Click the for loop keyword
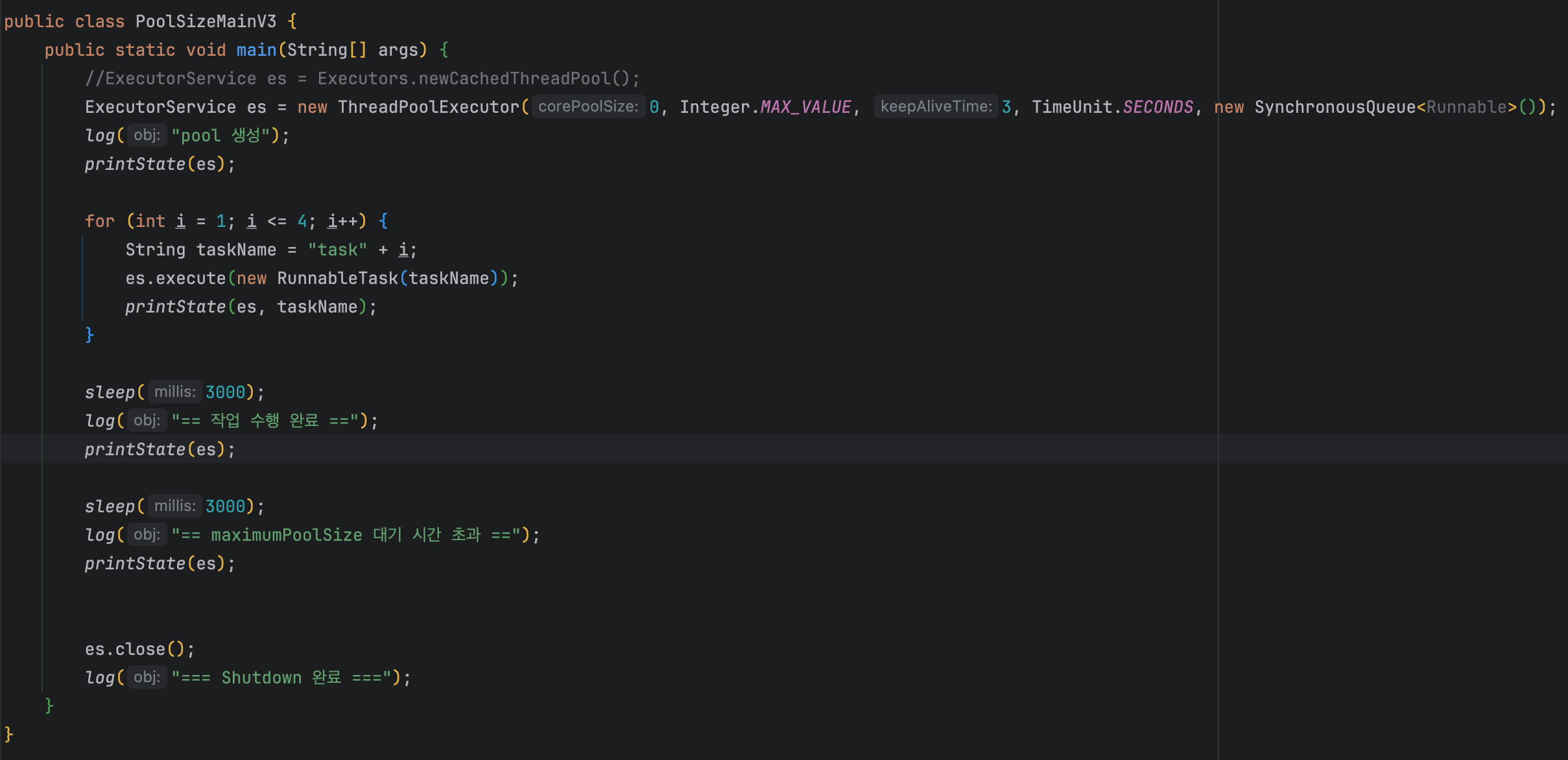Screen dimensions: 1568x760 pyautogui.click(x=99, y=221)
